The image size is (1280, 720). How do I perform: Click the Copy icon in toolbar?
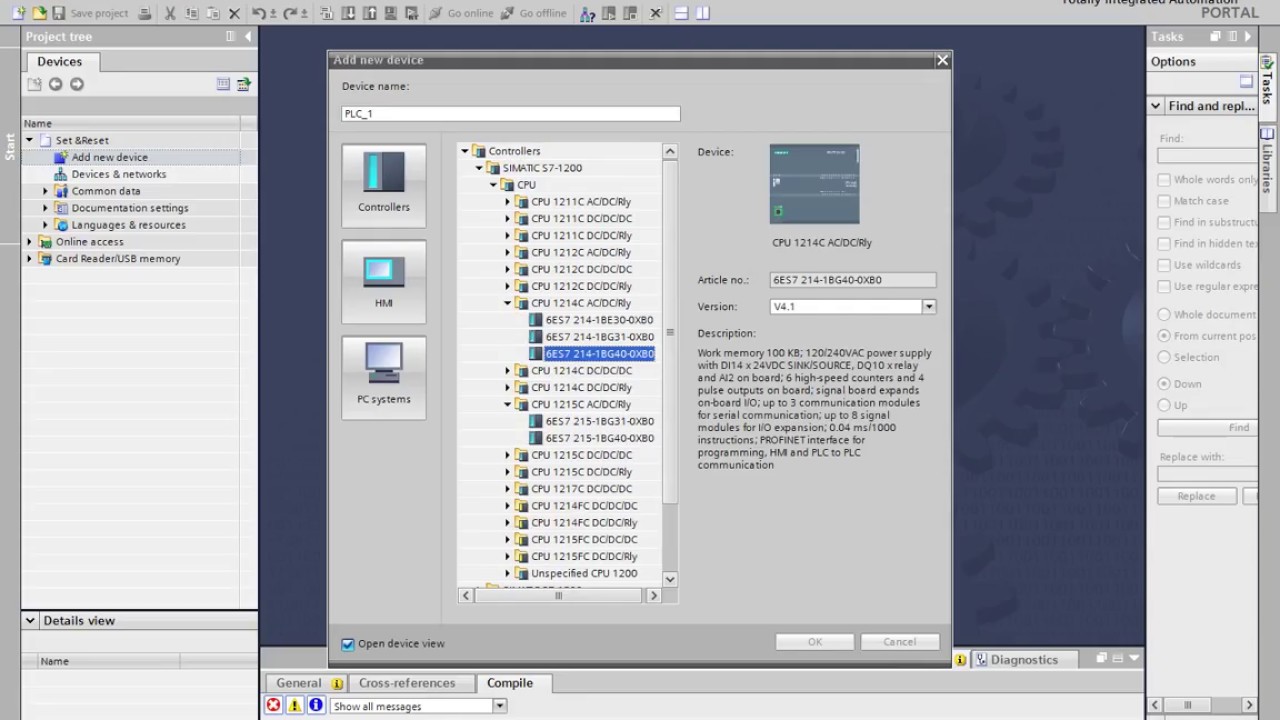pyautogui.click(x=192, y=13)
